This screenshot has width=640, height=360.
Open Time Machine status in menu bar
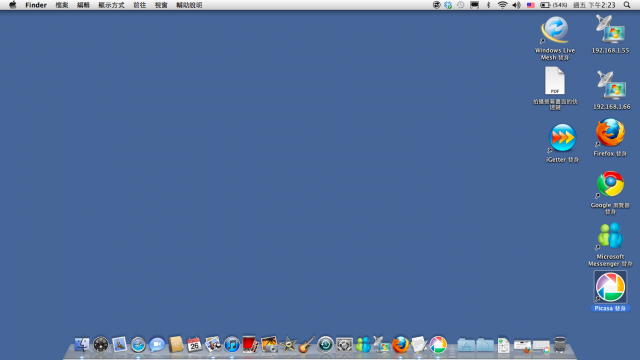(460, 5)
